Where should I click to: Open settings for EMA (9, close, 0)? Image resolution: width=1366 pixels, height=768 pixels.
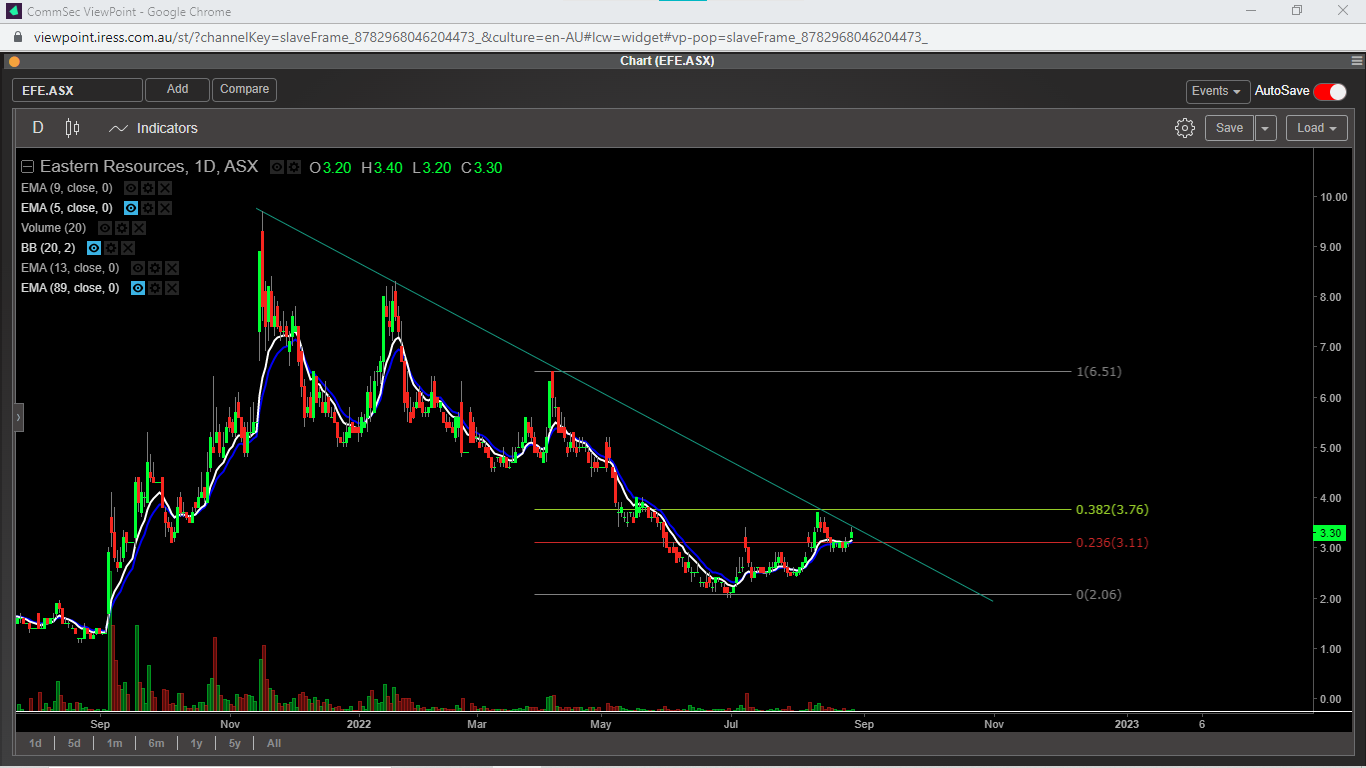[x=148, y=188]
